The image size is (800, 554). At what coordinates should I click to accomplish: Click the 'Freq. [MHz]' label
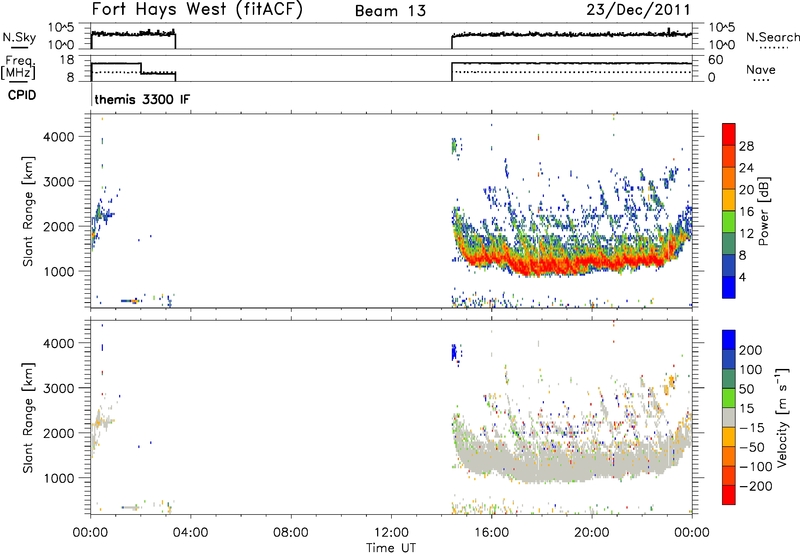click(19, 67)
